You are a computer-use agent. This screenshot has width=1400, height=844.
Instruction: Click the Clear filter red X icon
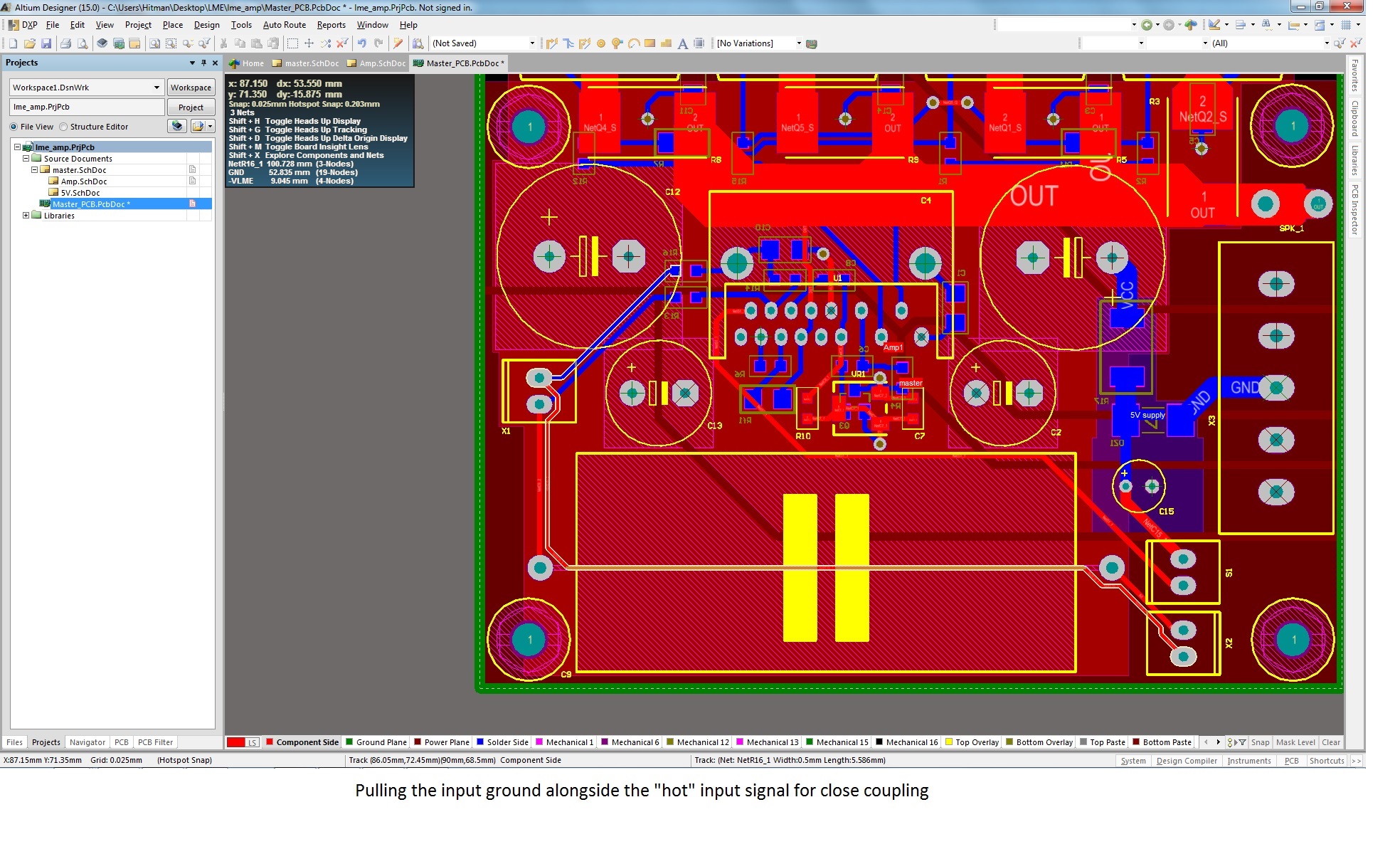pyautogui.click(x=342, y=43)
